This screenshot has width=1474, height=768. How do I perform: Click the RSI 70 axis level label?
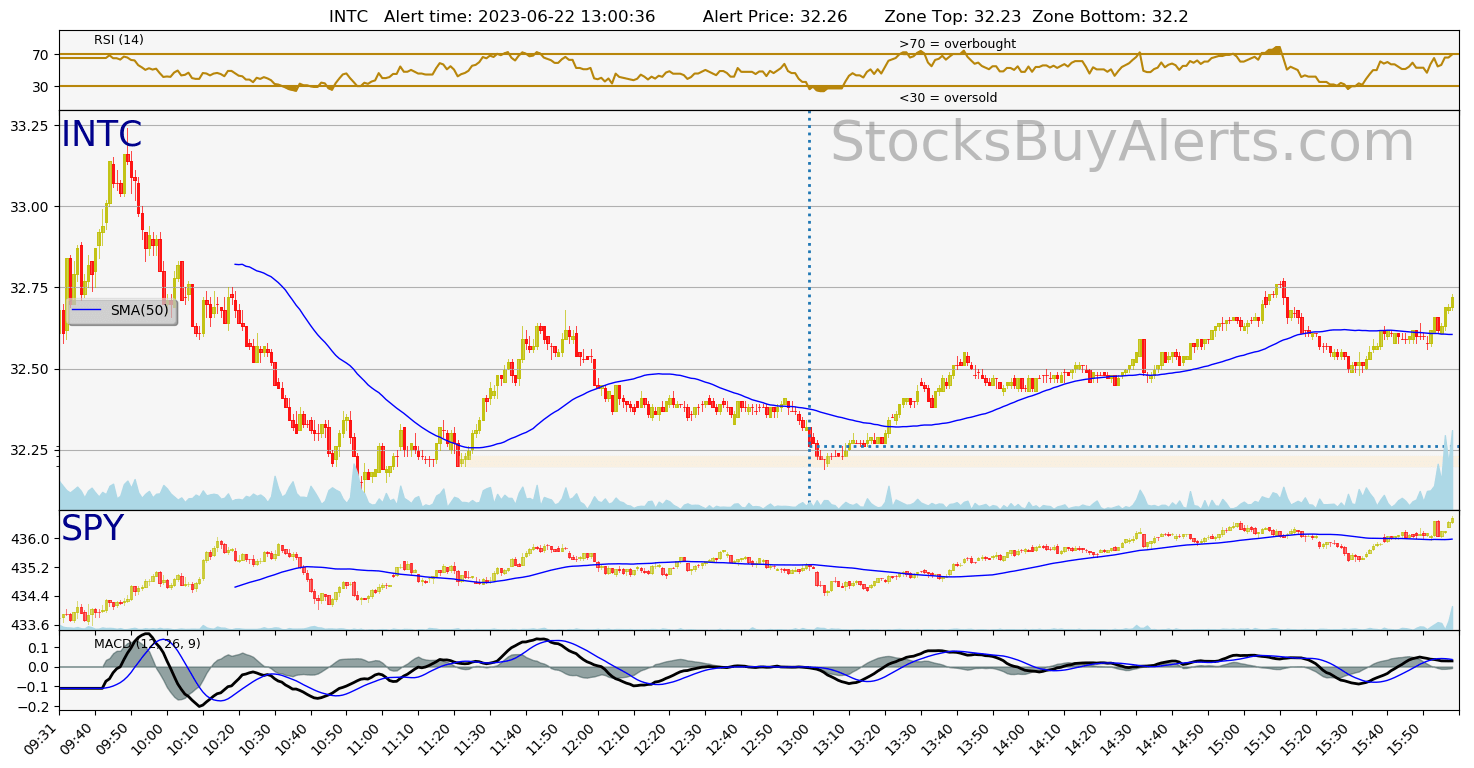coord(40,55)
